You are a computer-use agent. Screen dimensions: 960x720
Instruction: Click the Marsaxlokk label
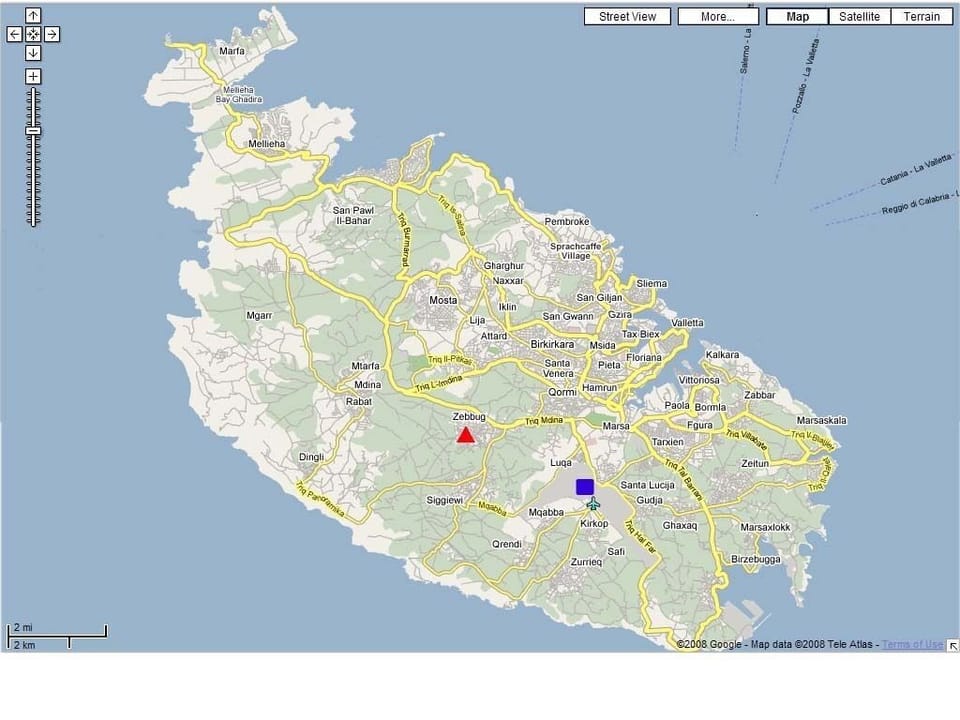765,527
